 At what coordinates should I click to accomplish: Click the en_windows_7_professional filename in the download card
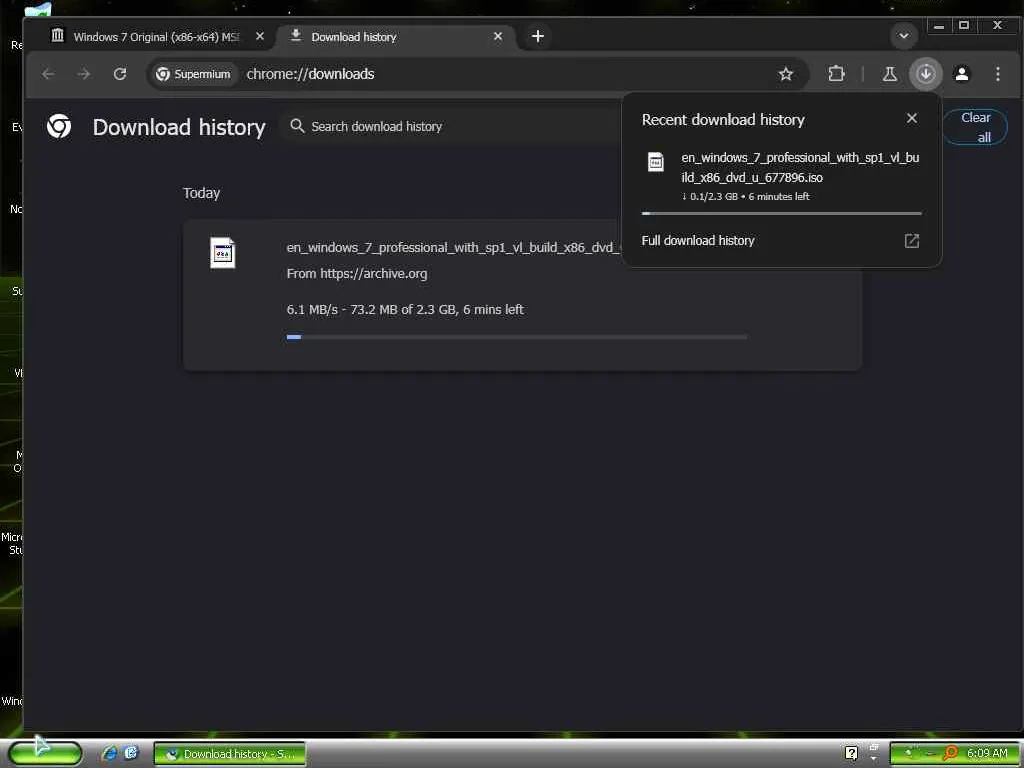[x=454, y=248]
